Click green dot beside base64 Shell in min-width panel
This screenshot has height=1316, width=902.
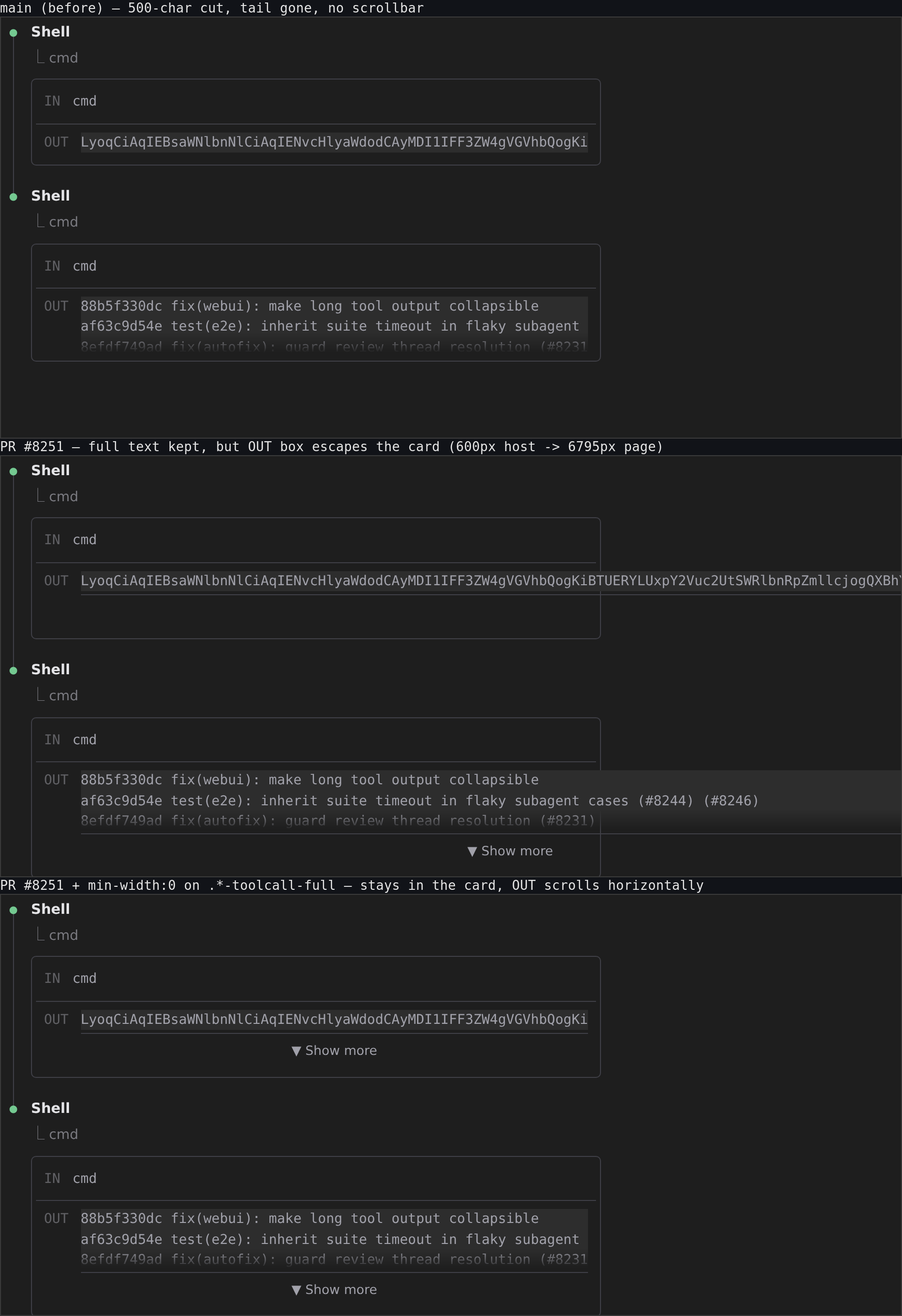click(x=13, y=910)
